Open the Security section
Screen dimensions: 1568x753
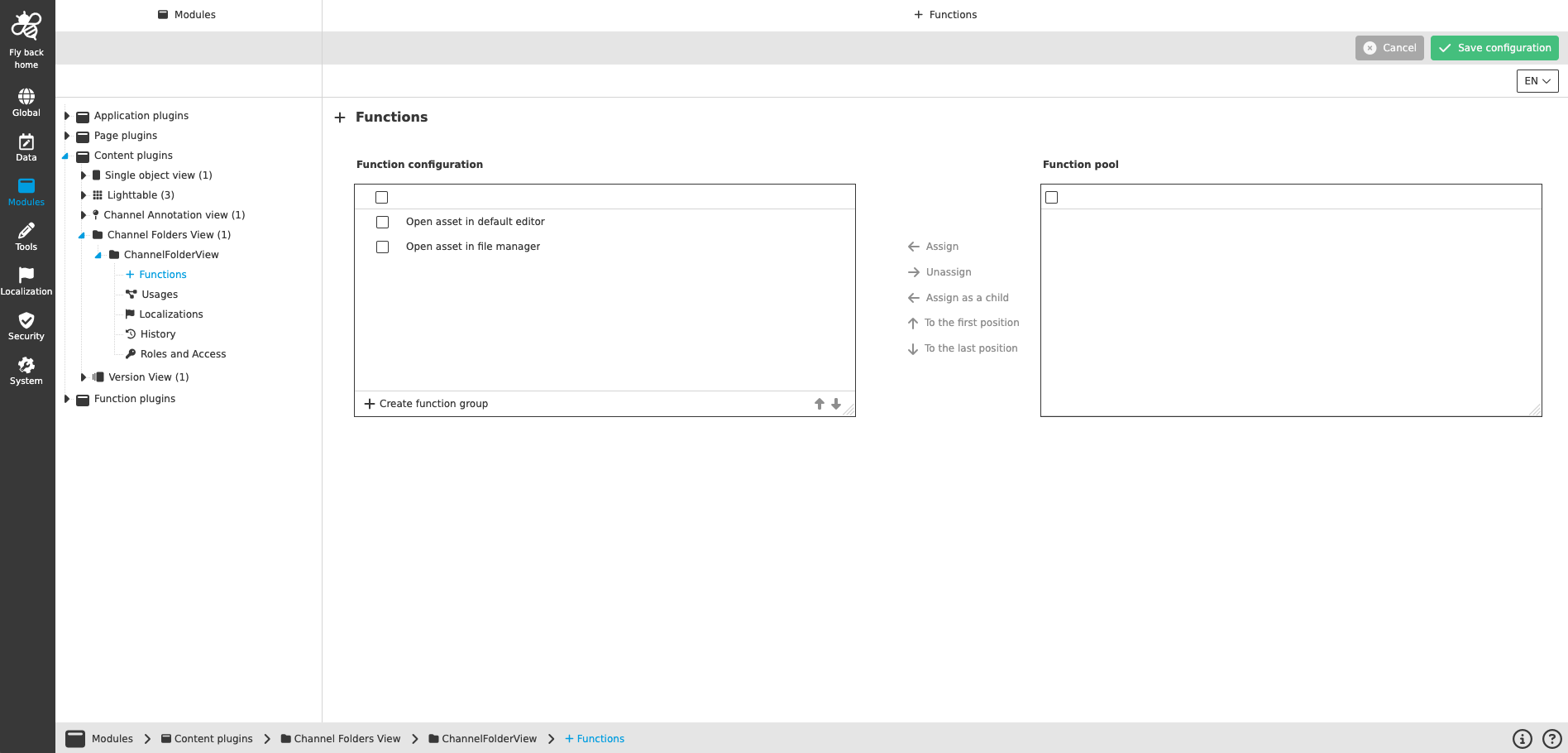[26, 321]
